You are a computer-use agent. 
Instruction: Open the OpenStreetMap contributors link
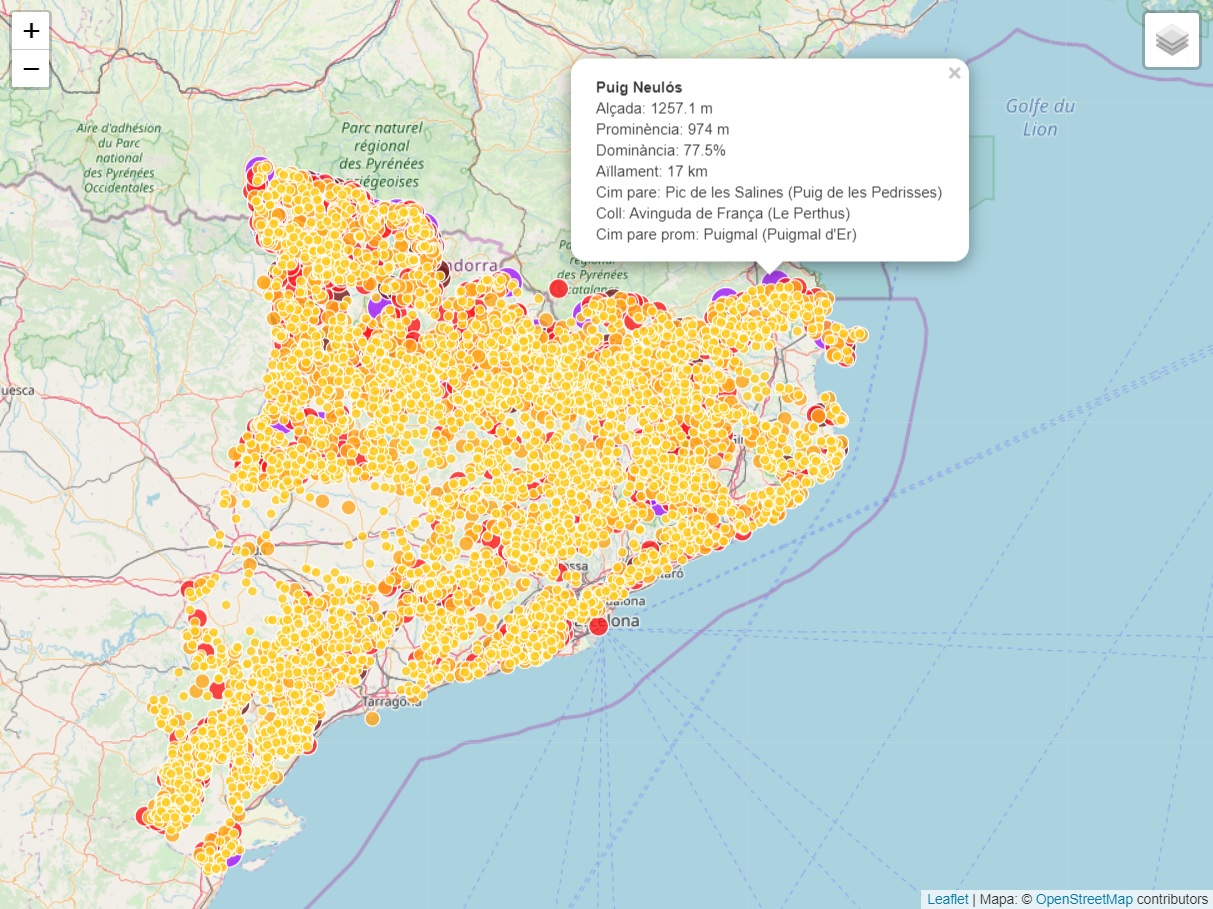1084,899
